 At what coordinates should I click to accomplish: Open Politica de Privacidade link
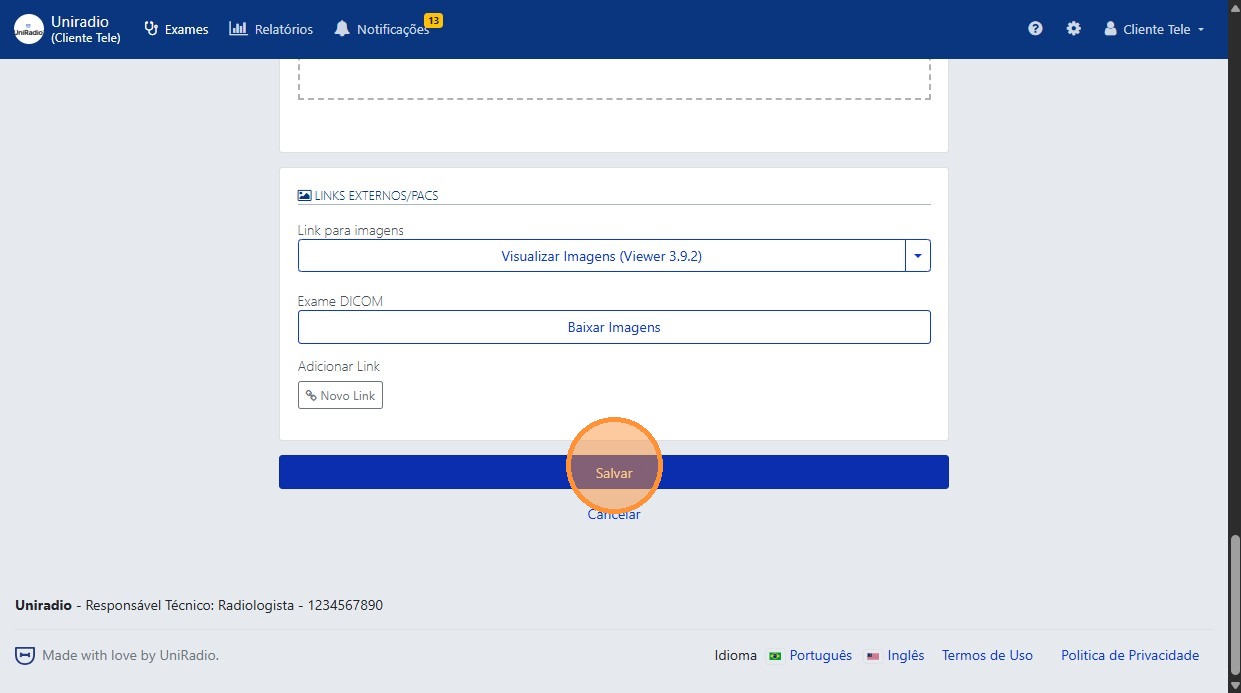[1129, 656]
